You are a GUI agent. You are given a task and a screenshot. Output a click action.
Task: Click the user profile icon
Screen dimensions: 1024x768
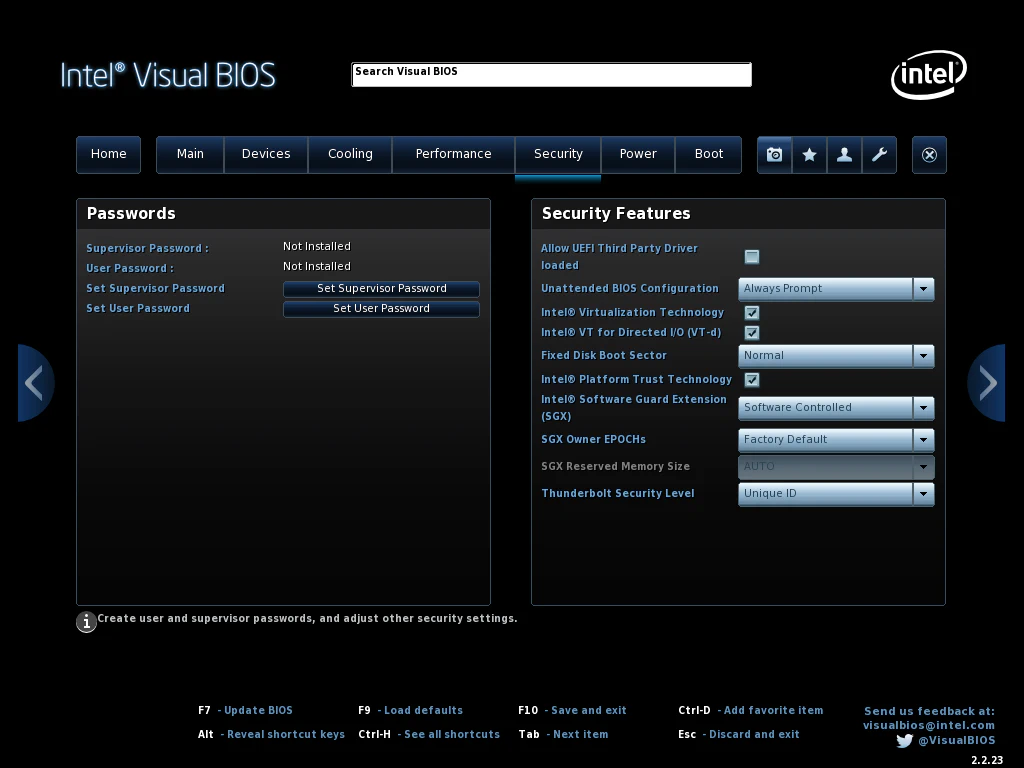844,155
